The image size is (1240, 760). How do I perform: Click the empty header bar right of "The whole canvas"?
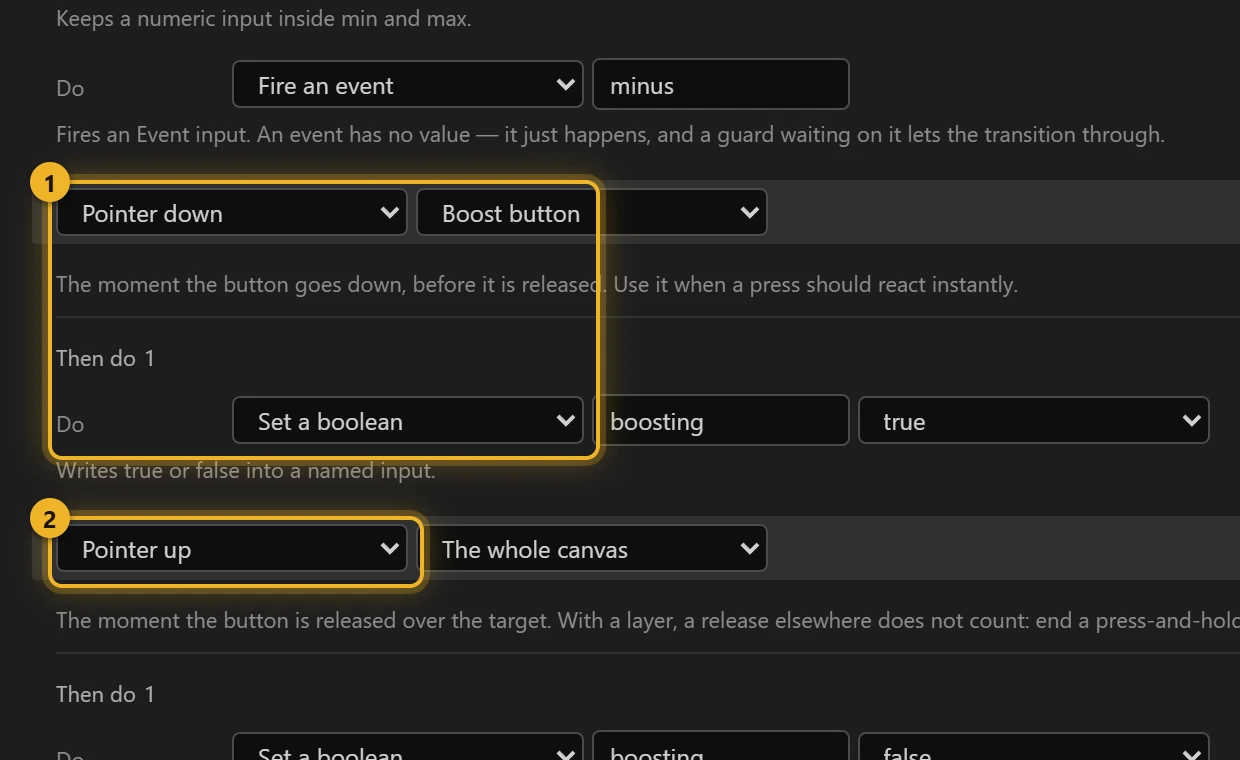[1004, 548]
